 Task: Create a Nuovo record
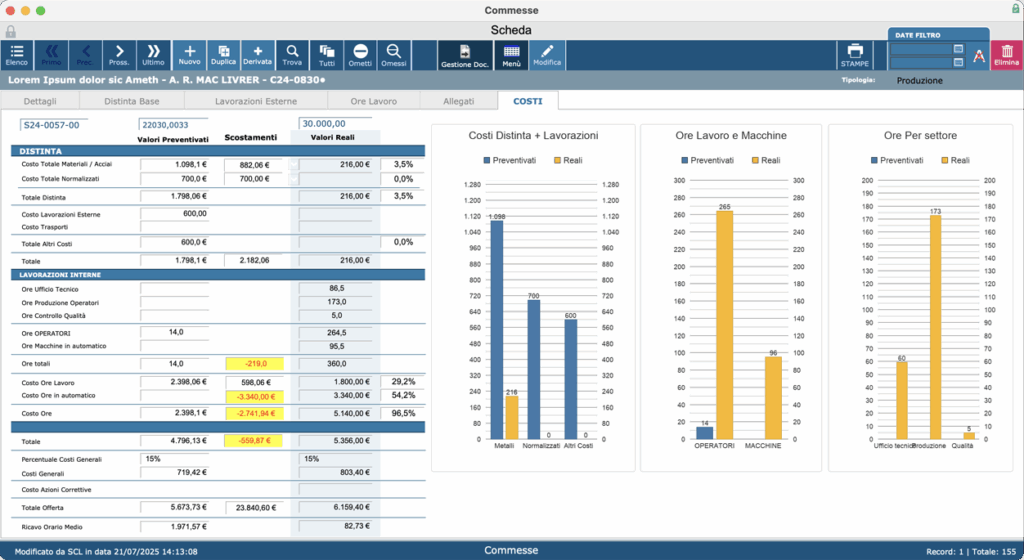(189, 55)
